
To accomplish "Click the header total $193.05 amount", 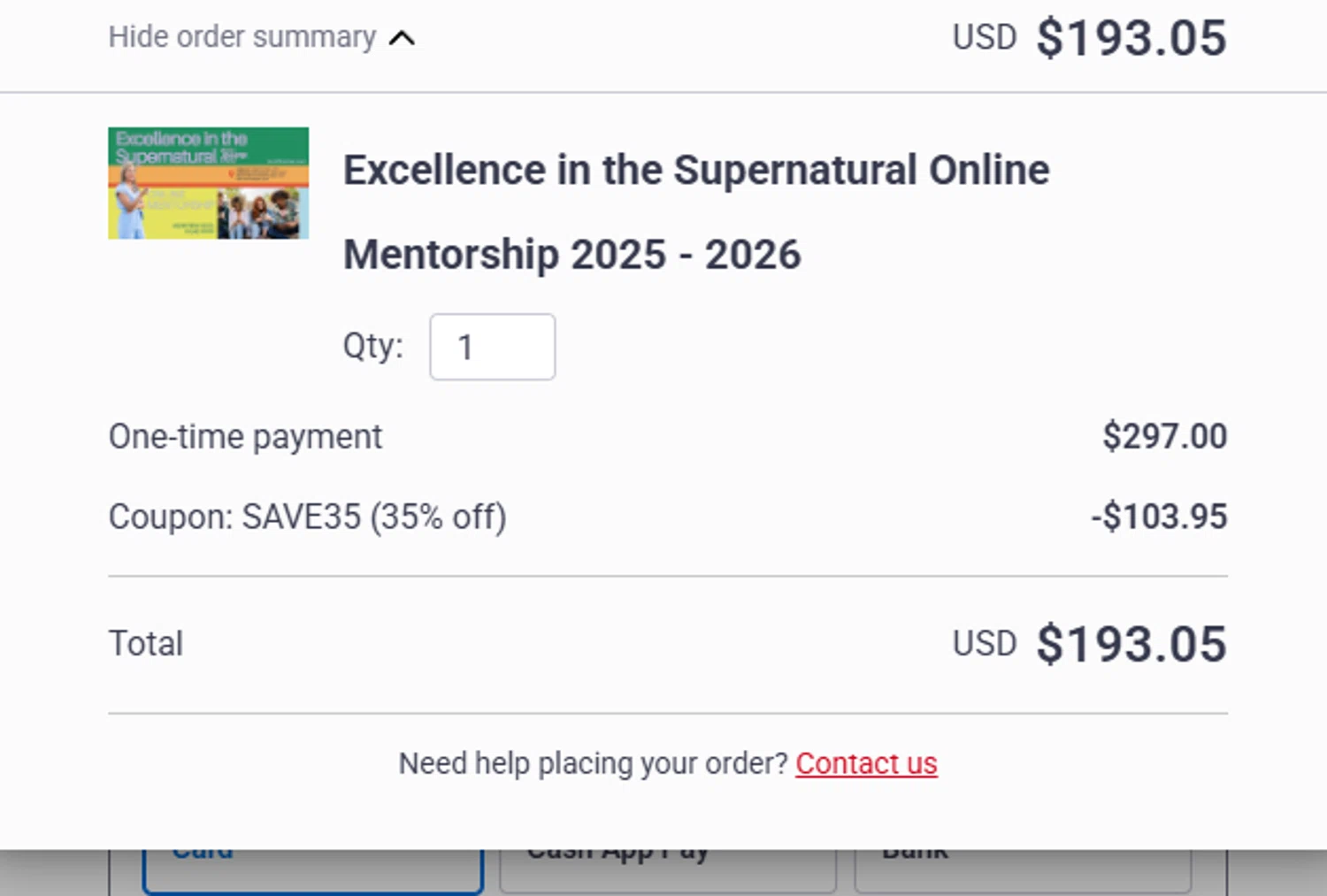I will [x=1131, y=38].
